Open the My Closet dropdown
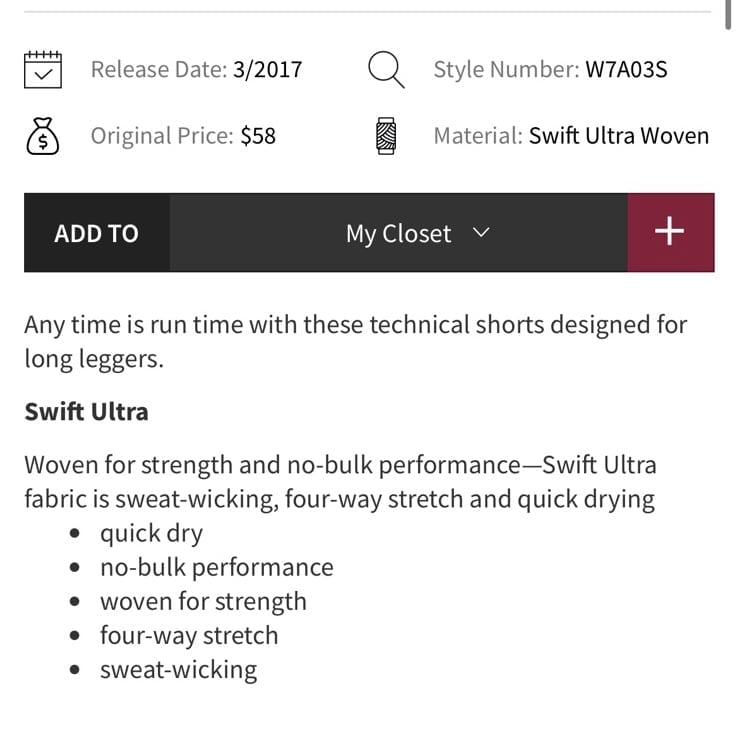Screen dimensions: 737x737 [398, 232]
